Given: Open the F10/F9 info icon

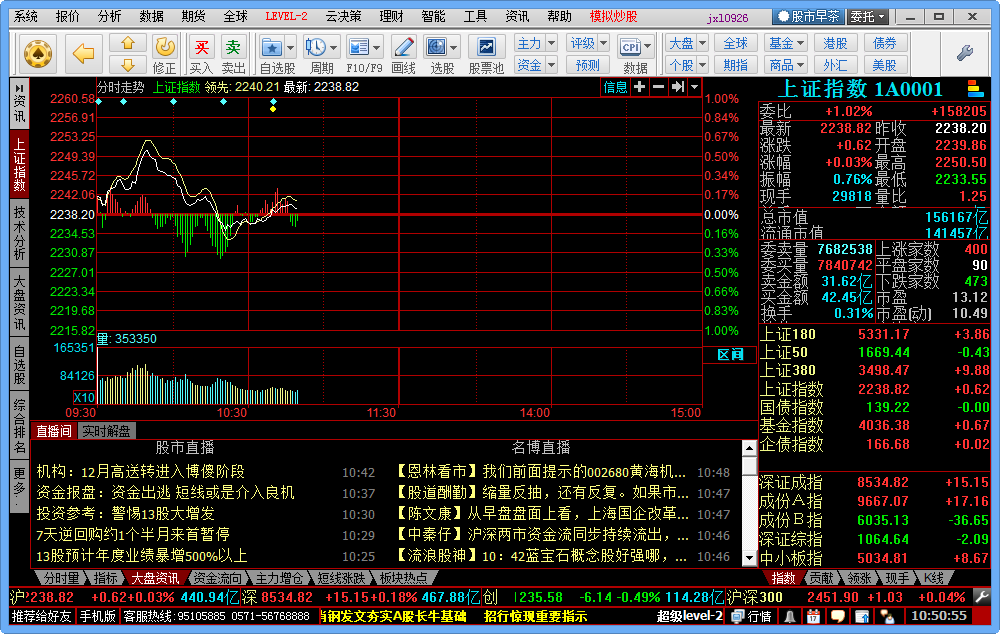Looking at the screenshot, I should click(359, 47).
